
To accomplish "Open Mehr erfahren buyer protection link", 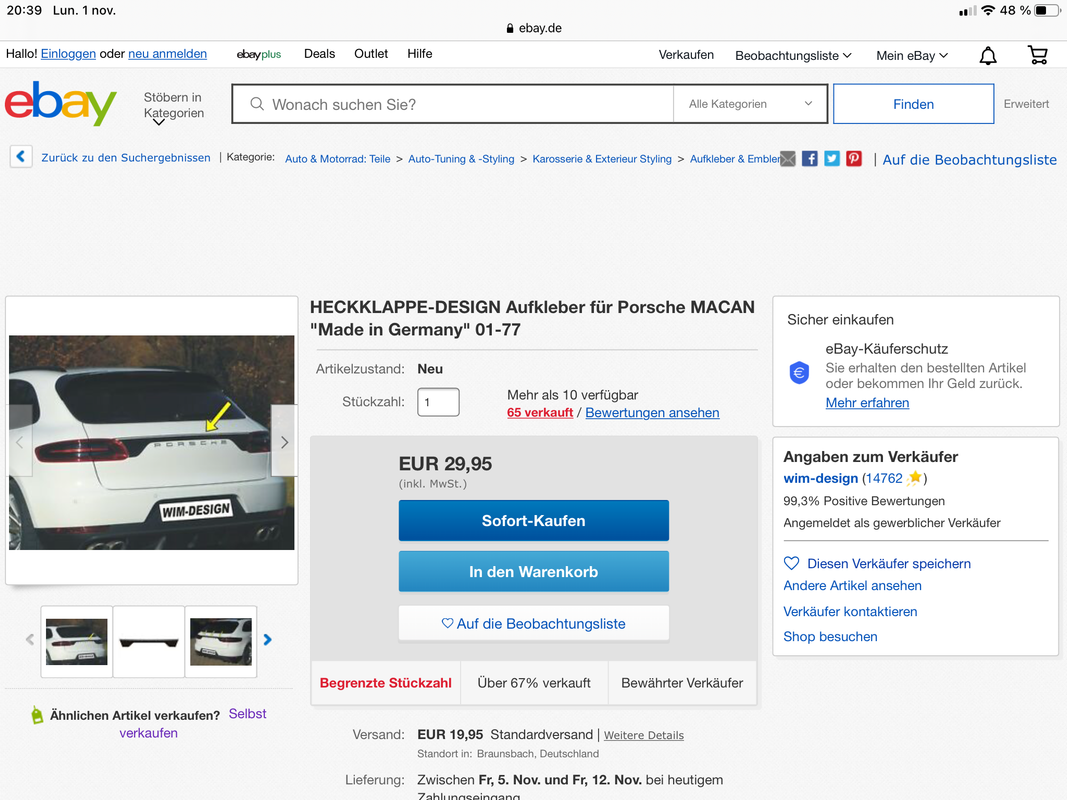I will (867, 403).
